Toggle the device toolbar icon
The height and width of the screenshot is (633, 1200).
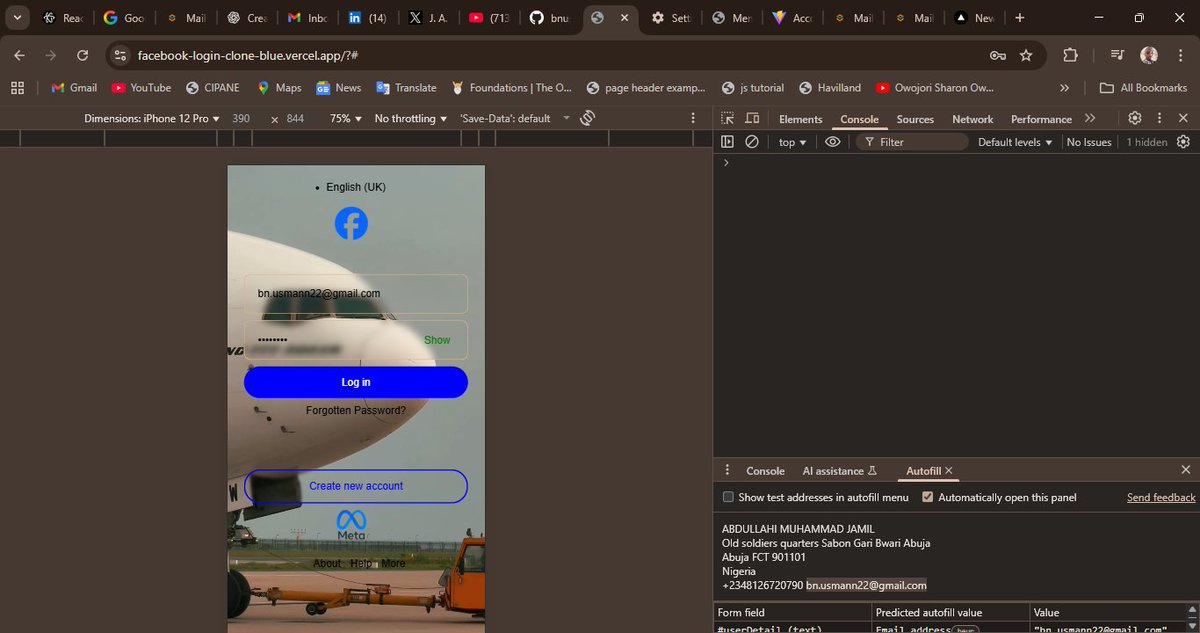coord(752,118)
